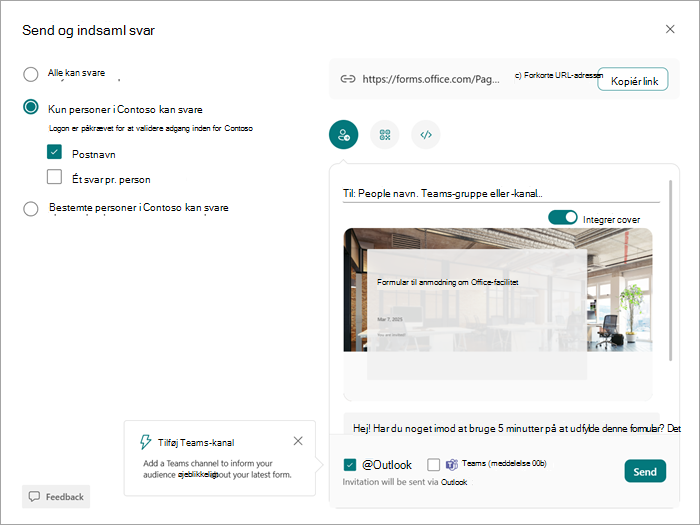Click the 'Send og indsaml svar' title
The width and height of the screenshot is (700, 525).
pos(88,30)
